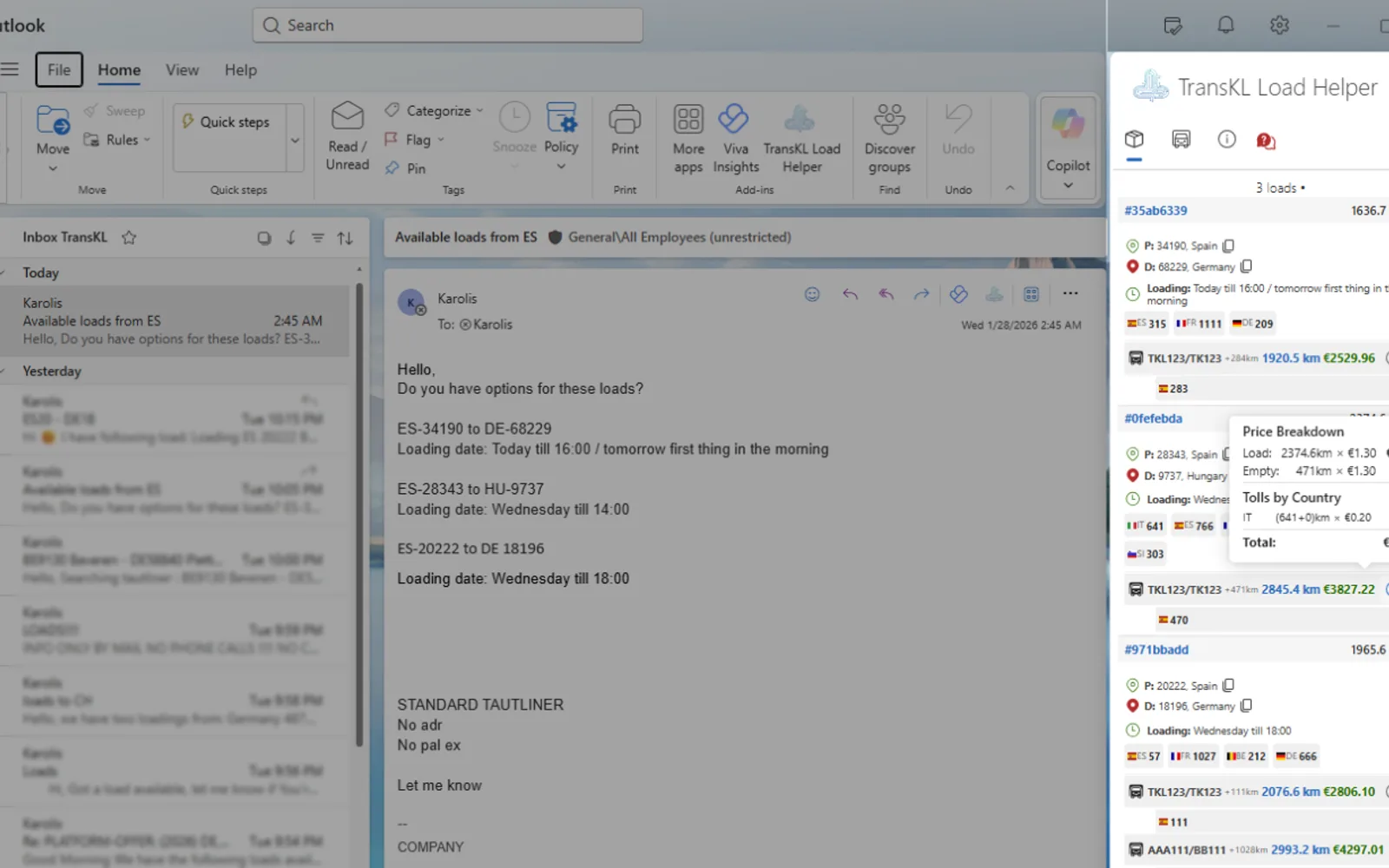Open the info tab in TransKL panel
This screenshot has height=868, width=1389.
[1227, 139]
